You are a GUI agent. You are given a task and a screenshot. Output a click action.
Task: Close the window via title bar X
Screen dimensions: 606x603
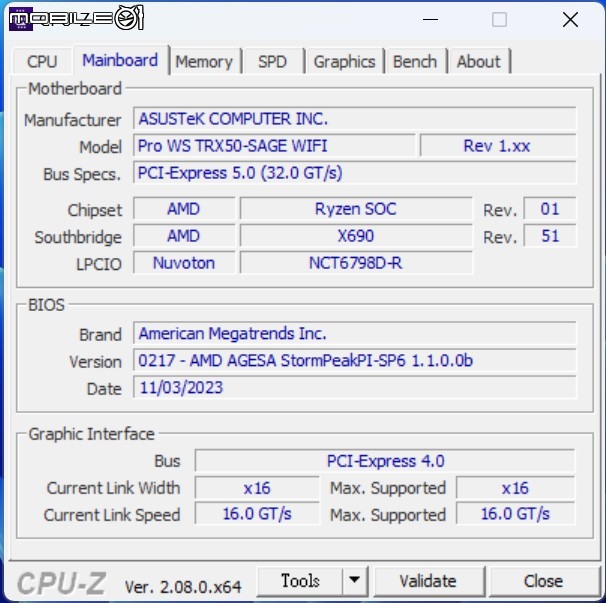coord(570,19)
